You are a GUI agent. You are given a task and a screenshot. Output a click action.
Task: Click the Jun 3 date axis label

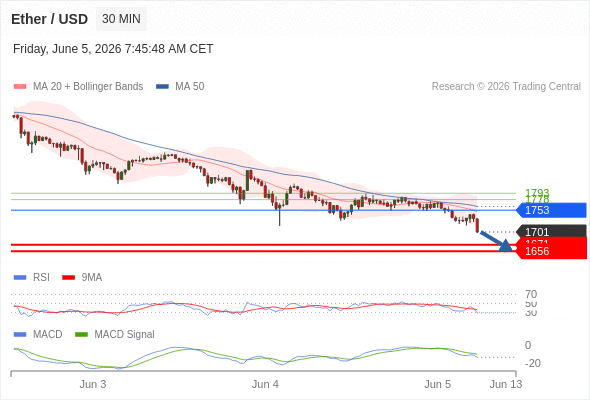pos(93,384)
